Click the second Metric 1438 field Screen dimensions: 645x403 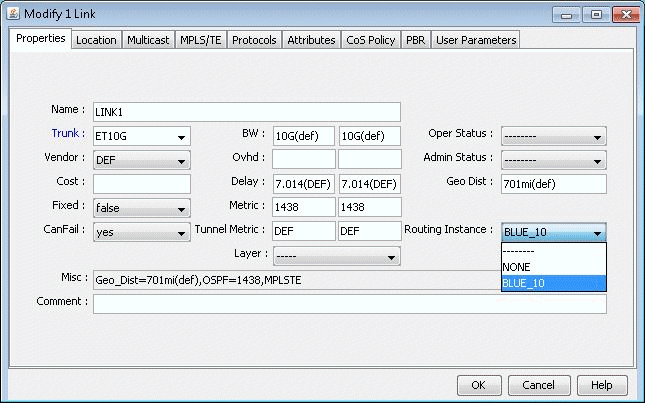tap(369, 207)
